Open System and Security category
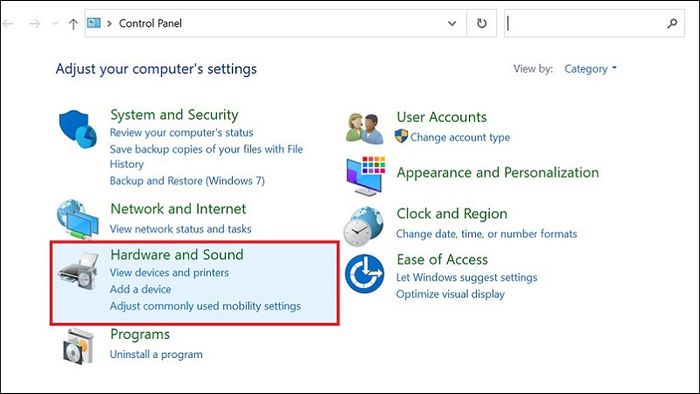700x394 pixels. [x=174, y=115]
